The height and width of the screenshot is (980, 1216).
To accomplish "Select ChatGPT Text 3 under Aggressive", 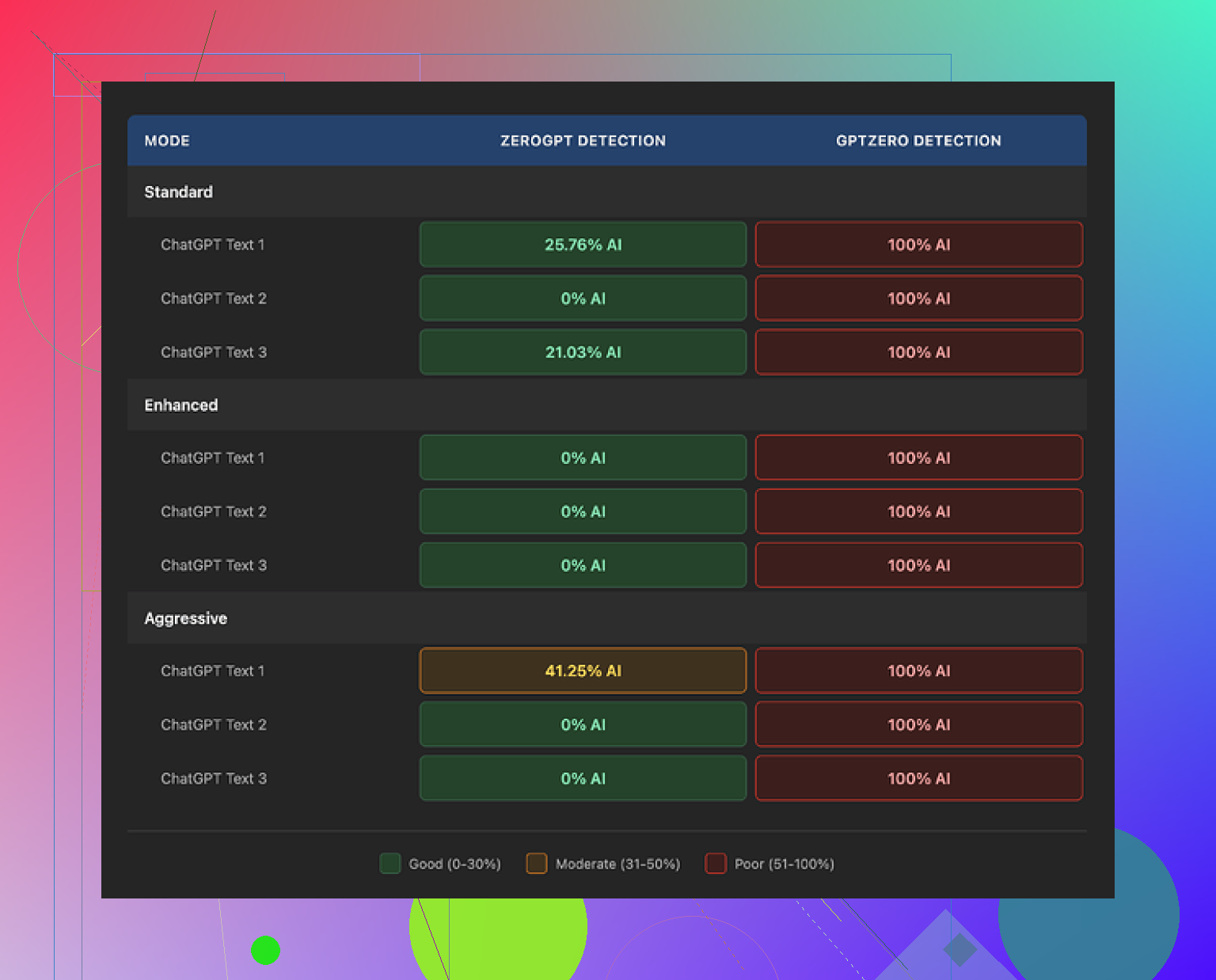I will pyautogui.click(x=214, y=778).
